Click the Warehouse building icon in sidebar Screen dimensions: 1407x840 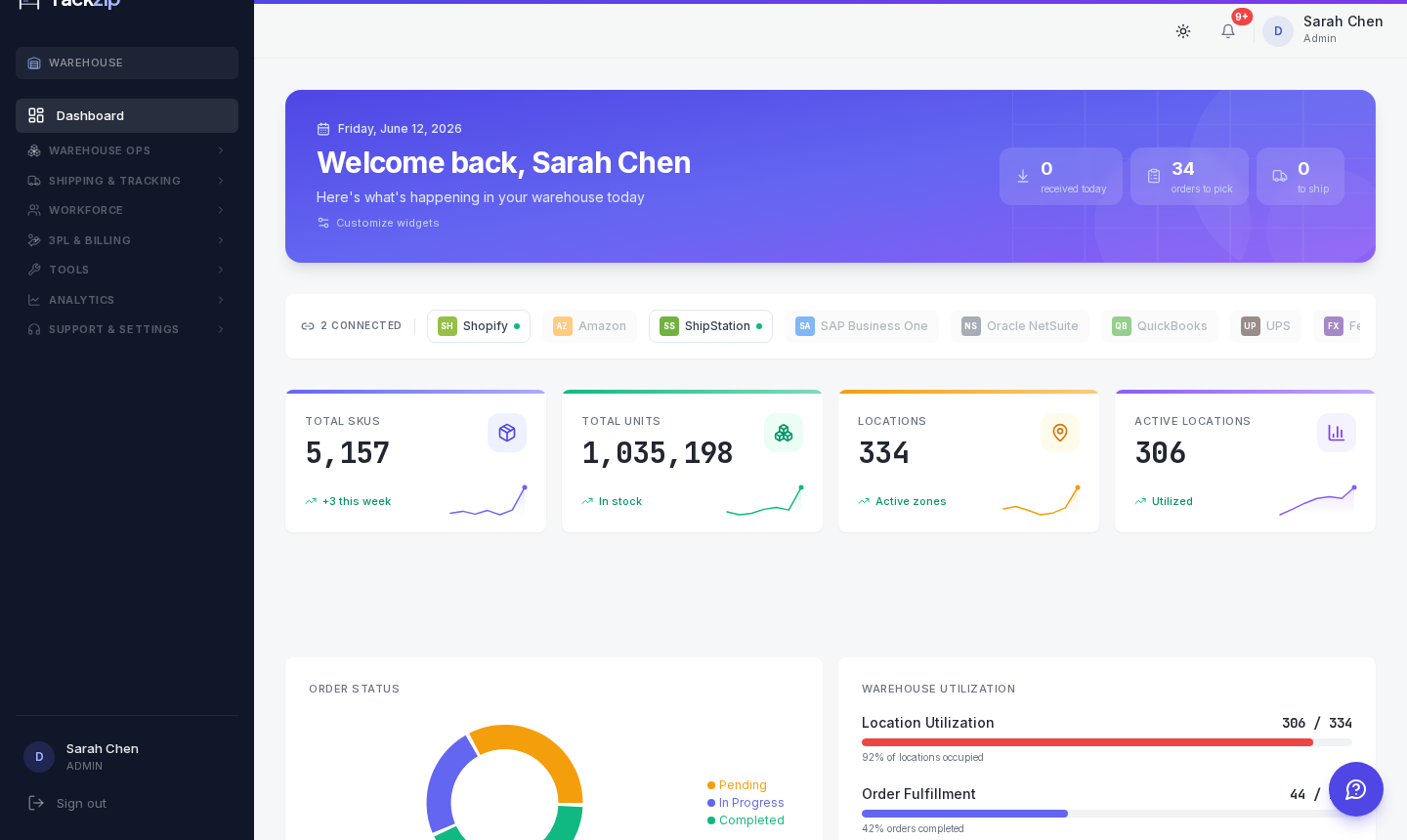pyautogui.click(x=34, y=63)
